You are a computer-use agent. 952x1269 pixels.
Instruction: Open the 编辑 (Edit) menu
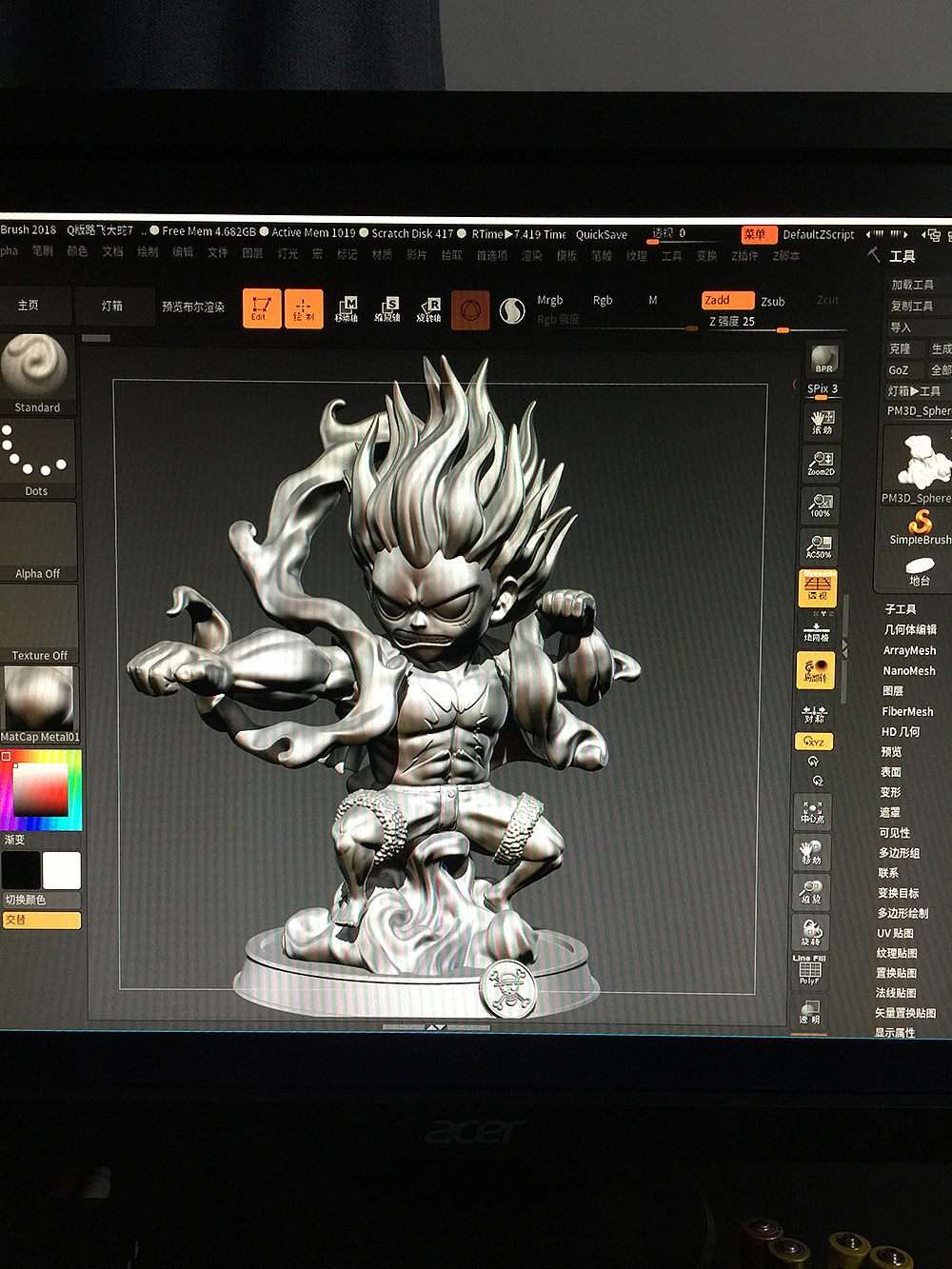pos(183,252)
